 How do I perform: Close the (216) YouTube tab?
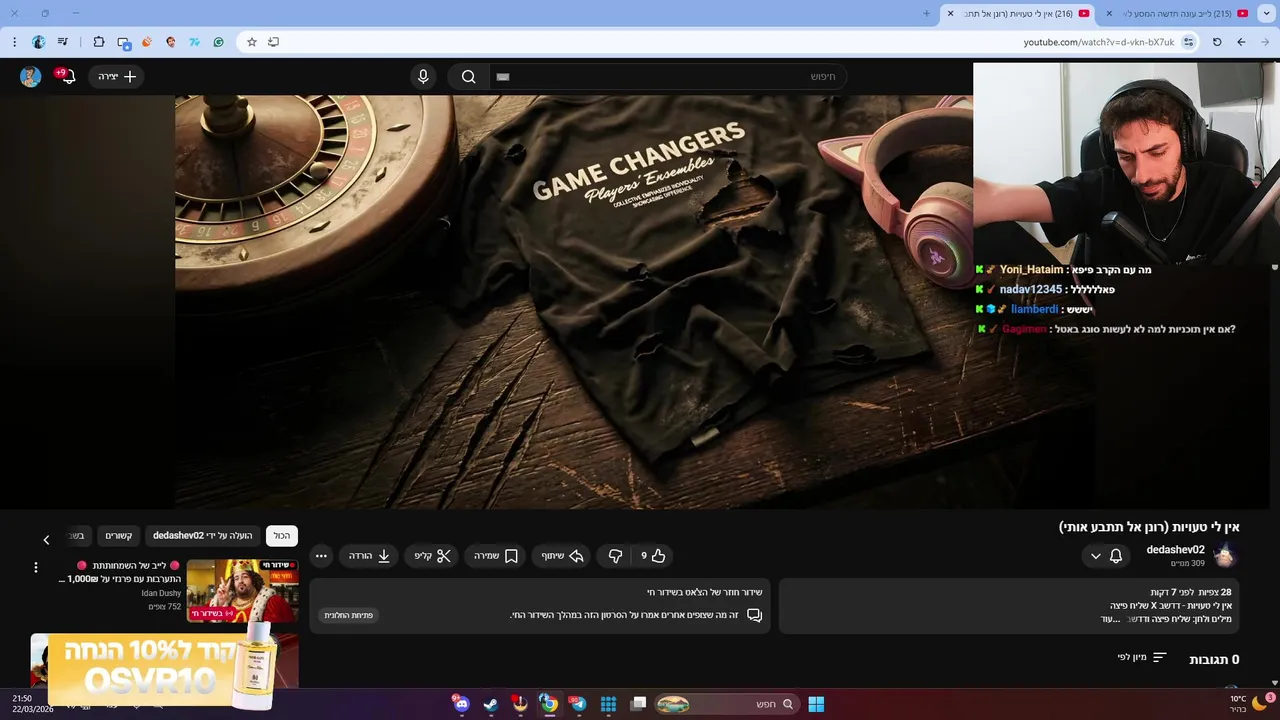[x=950, y=13]
